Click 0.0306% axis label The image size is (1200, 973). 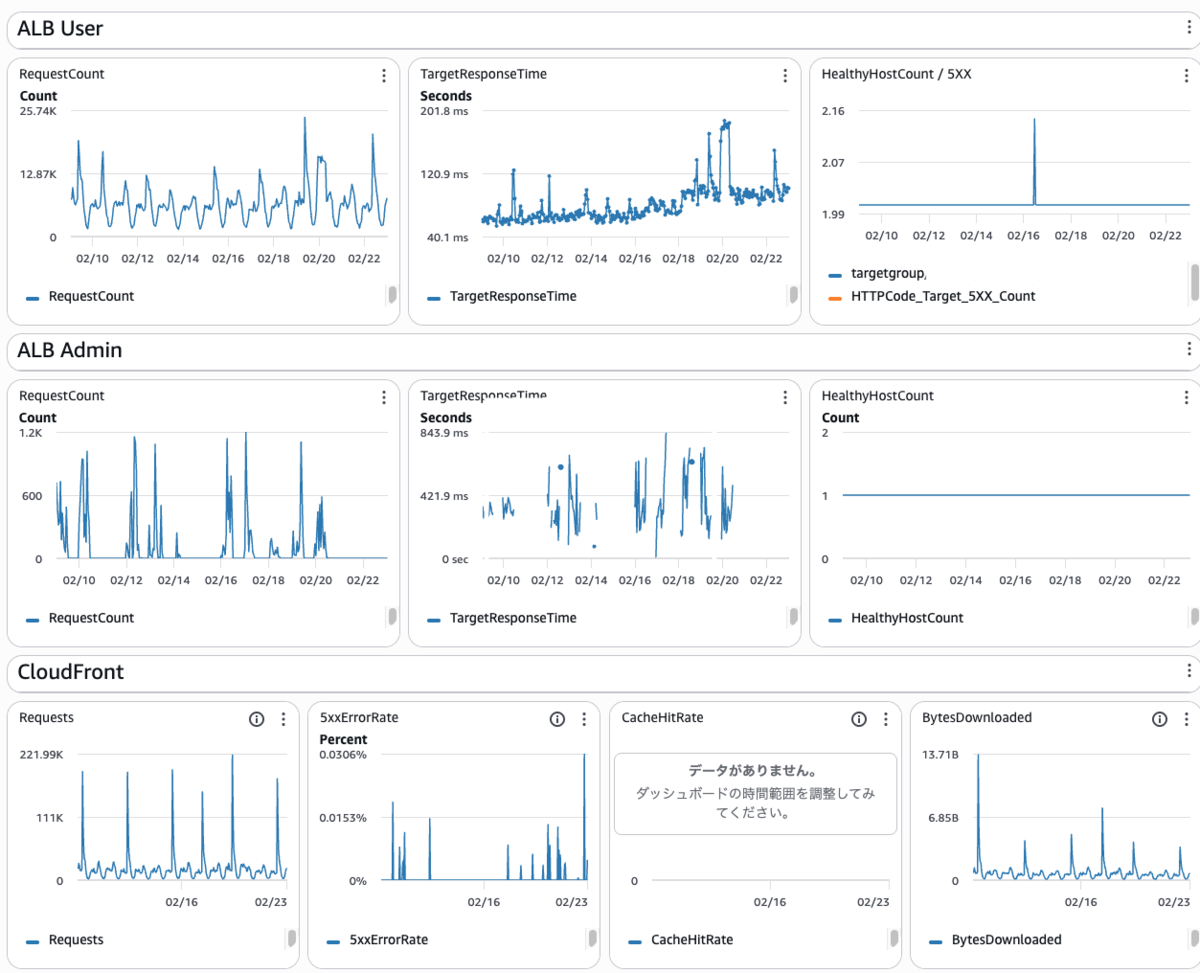point(343,754)
